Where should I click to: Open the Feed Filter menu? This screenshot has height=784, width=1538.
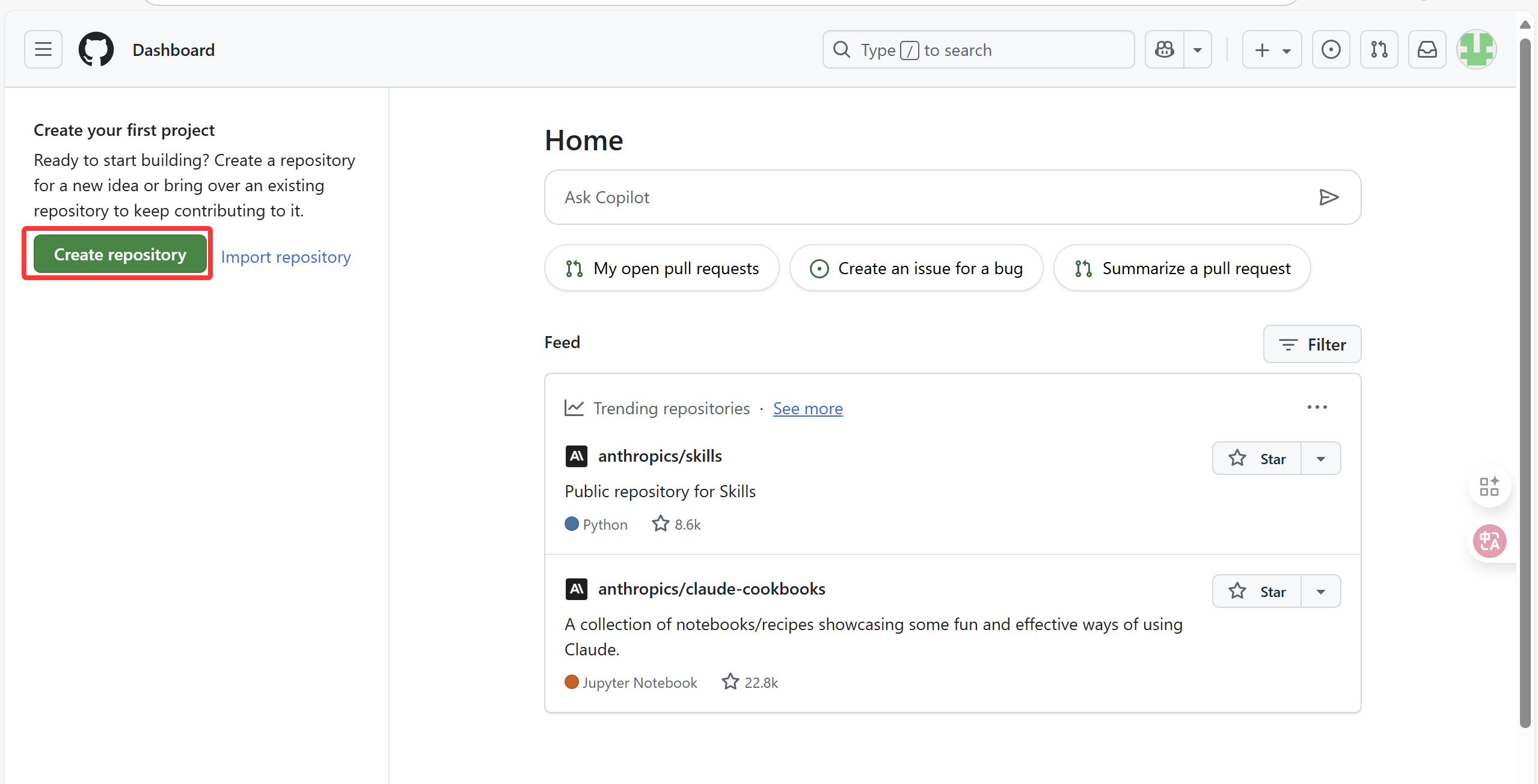click(x=1312, y=345)
